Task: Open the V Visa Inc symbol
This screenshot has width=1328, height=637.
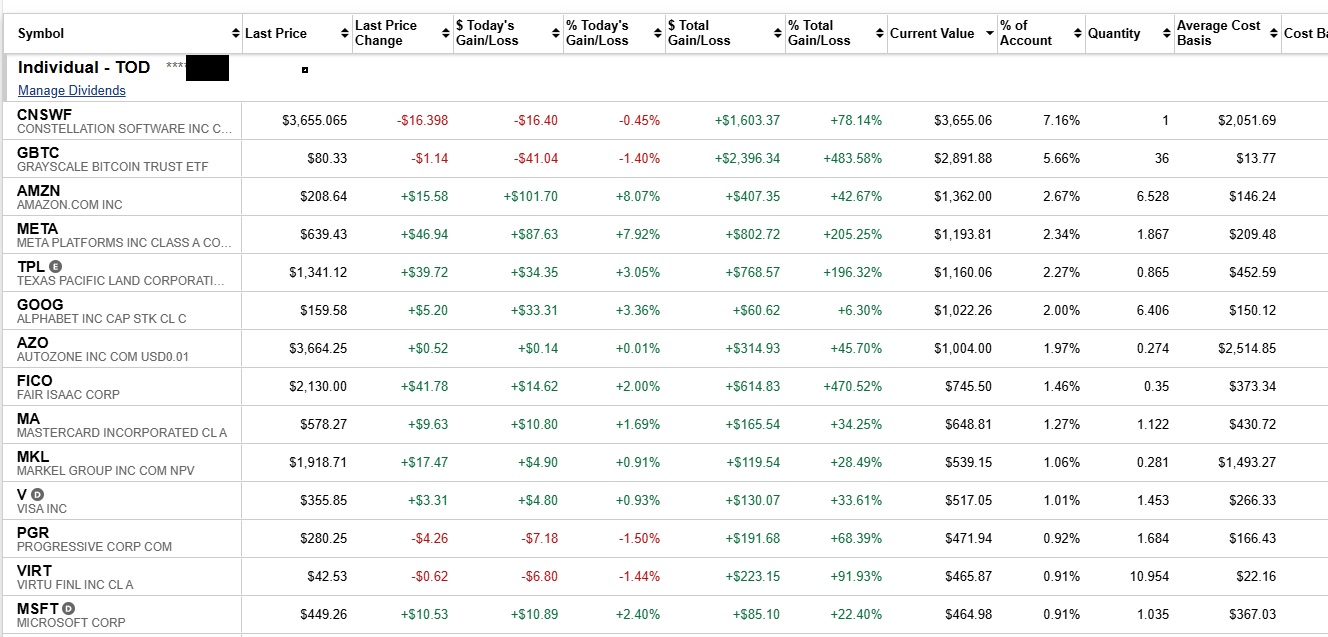Action: coord(22,494)
